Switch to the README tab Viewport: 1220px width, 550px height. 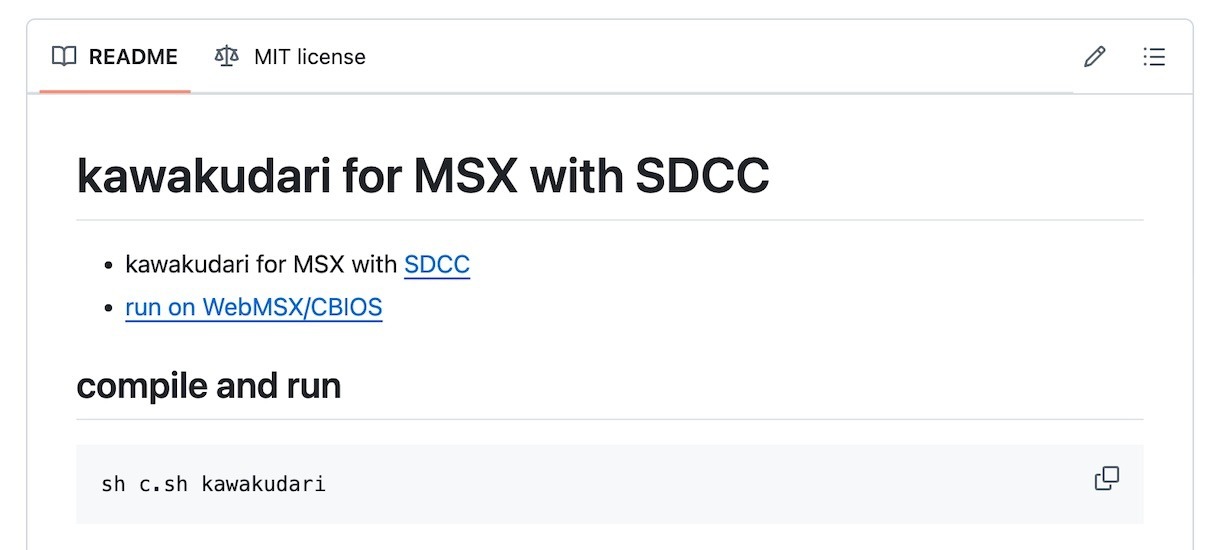pos(115,57)
